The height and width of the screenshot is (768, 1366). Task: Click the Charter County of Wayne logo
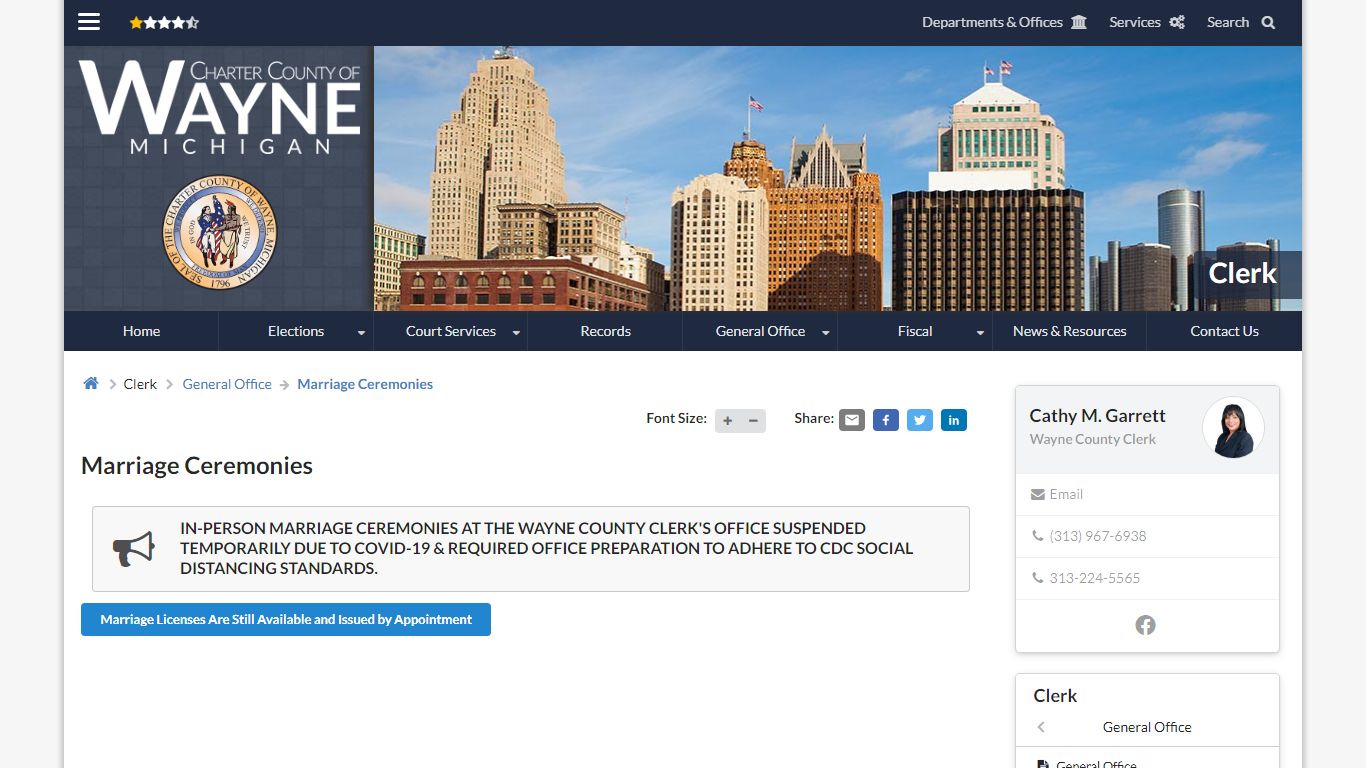point(220,107)
